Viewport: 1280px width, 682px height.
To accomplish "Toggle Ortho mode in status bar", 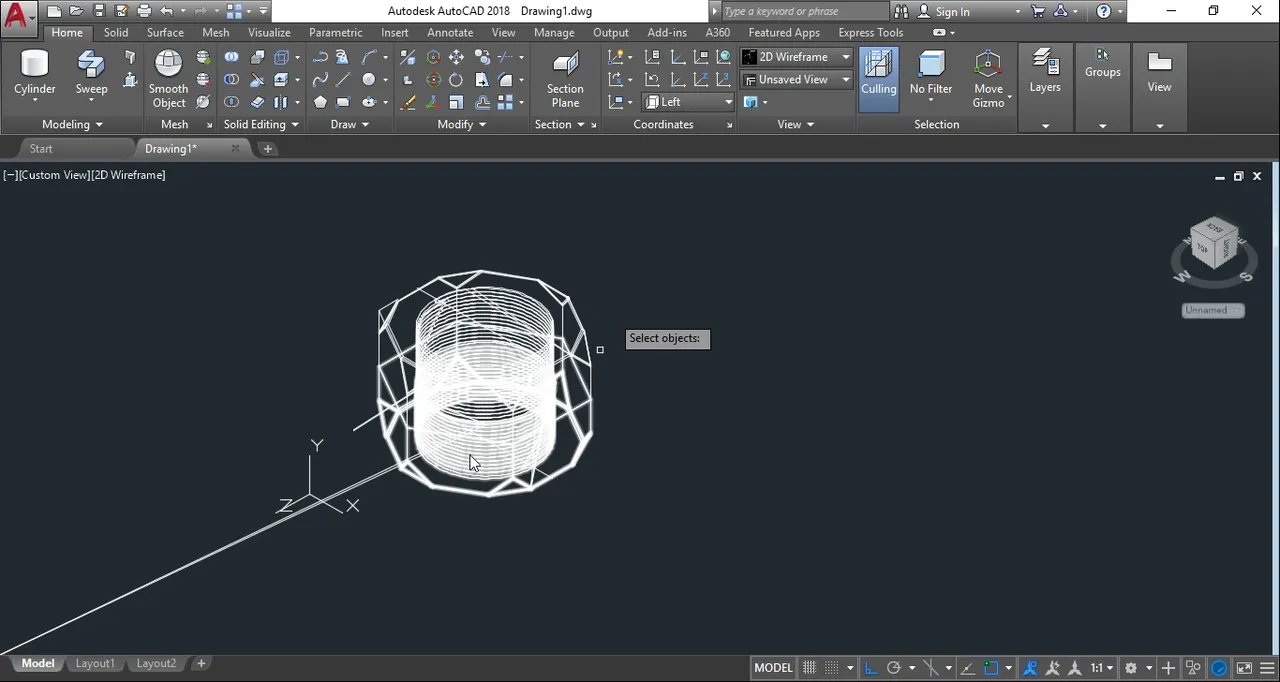I will pyautogui.click(x=870, y=668).
